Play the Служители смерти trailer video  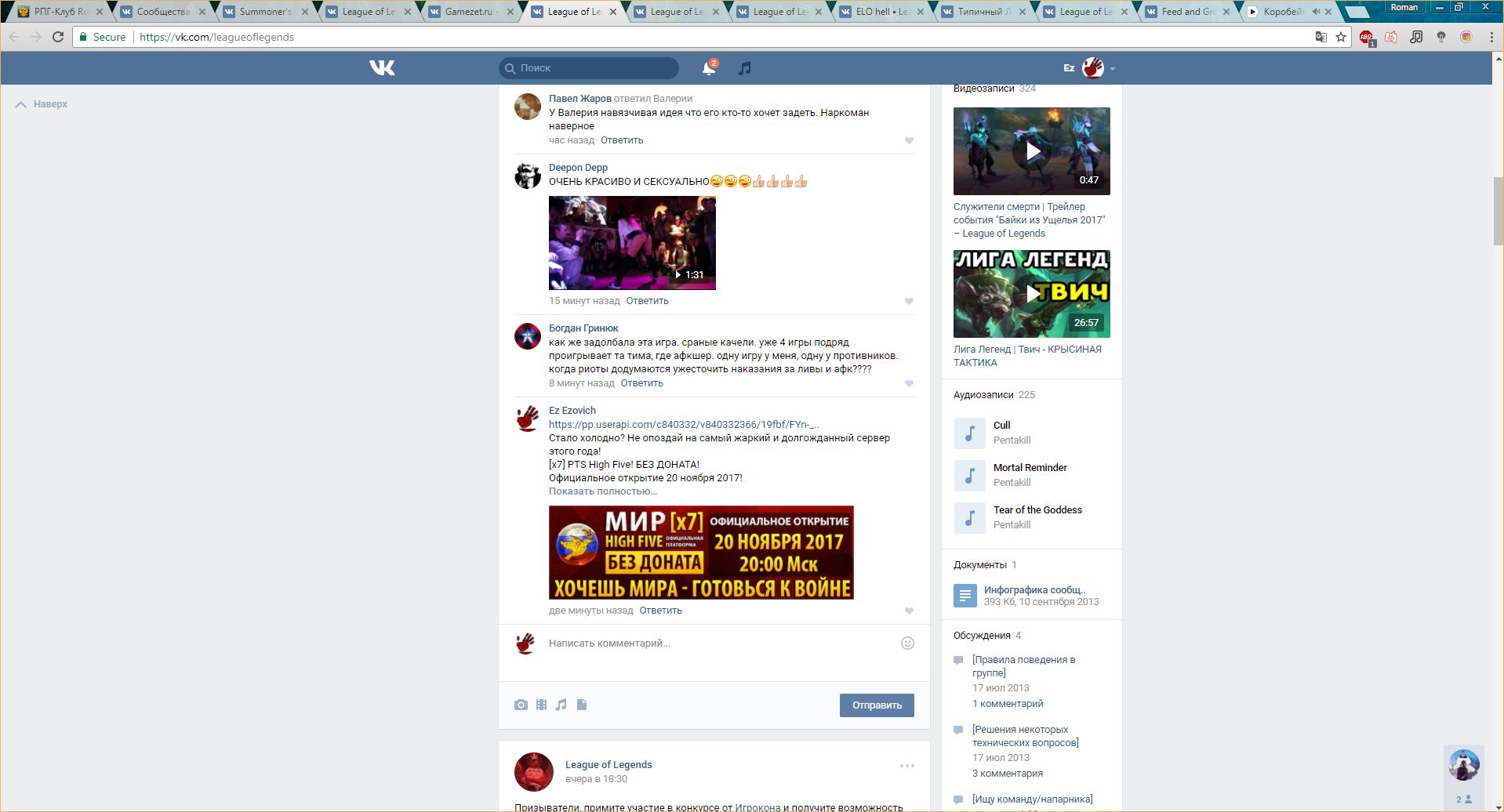tap(1031, 151)
